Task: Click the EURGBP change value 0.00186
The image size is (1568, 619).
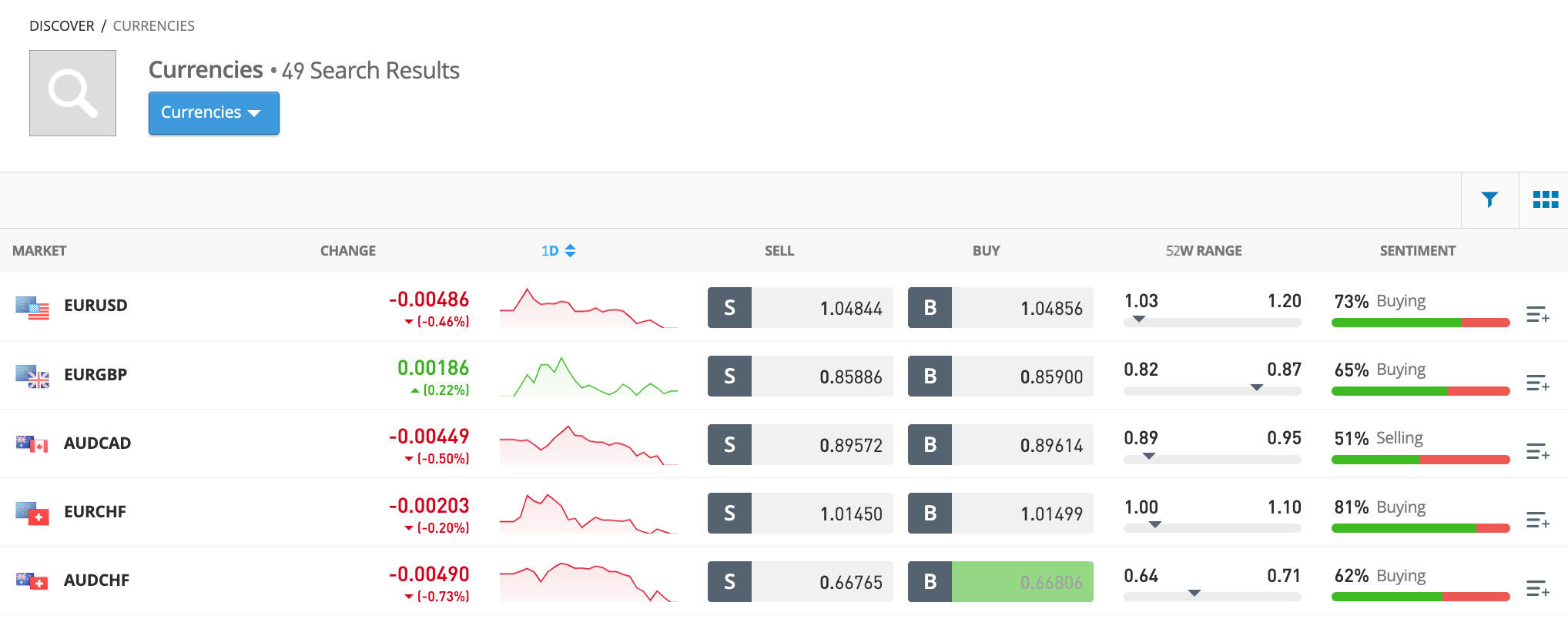Action: 433,368
